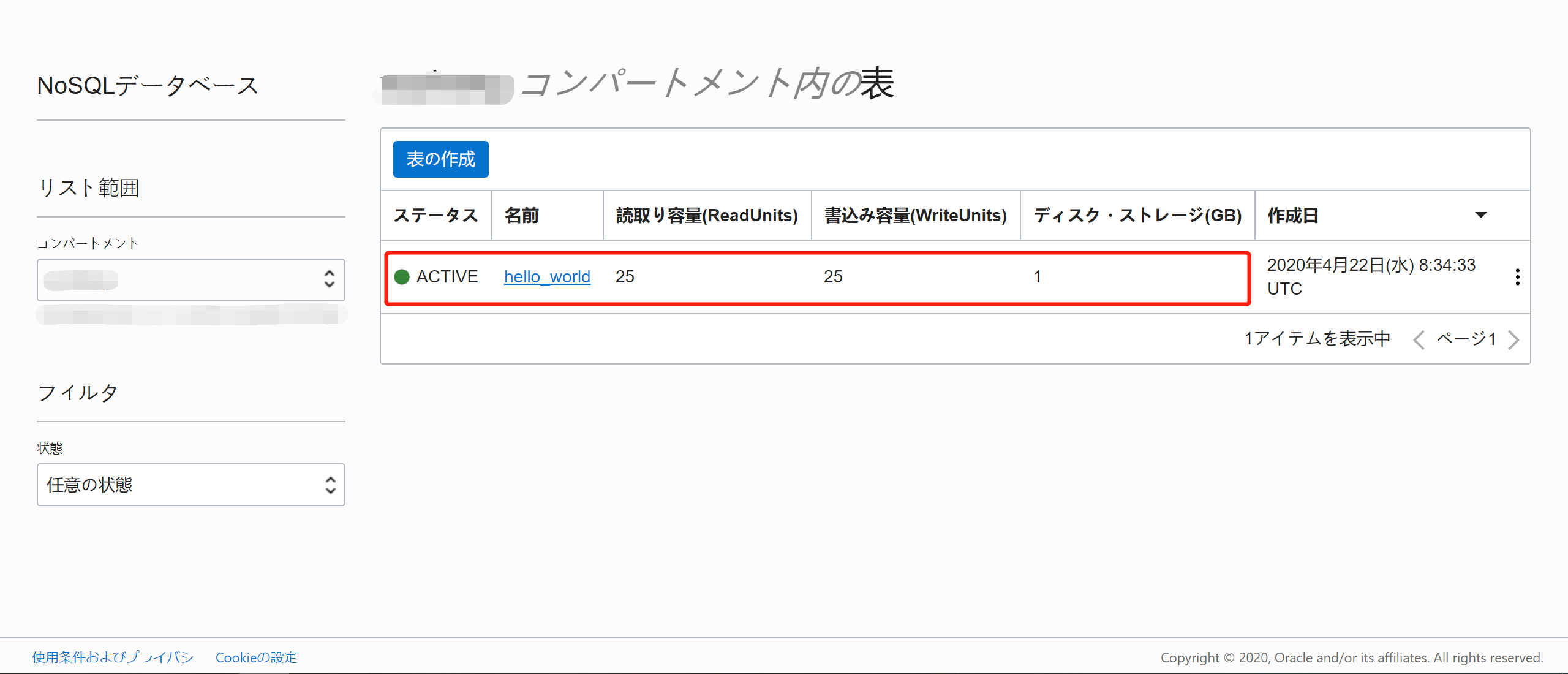This screenshot has height=674, width=1568.
Task: Click the ディスク・ストレージ(GB) column header
Action: (x=1137, y=216)
